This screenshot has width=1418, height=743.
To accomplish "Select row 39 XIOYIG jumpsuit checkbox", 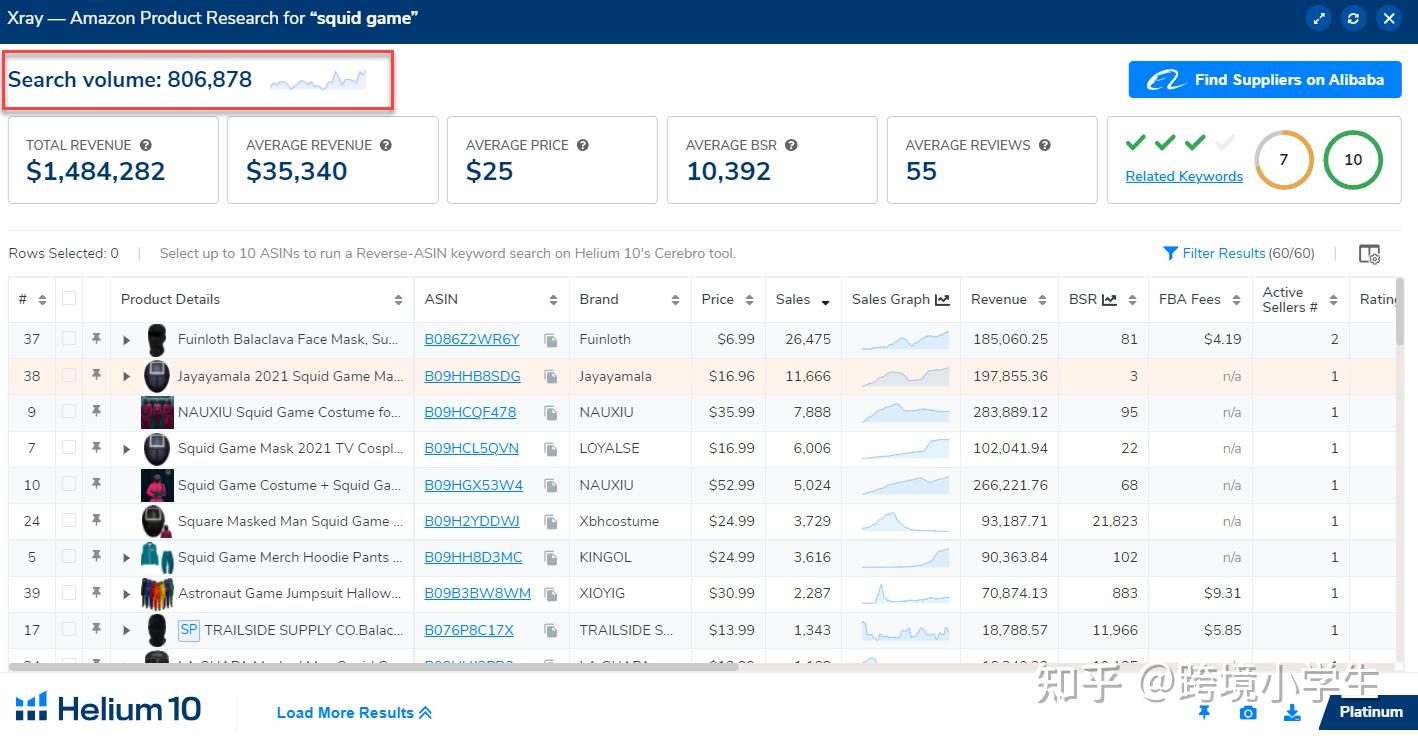I will tap(68, 593).
